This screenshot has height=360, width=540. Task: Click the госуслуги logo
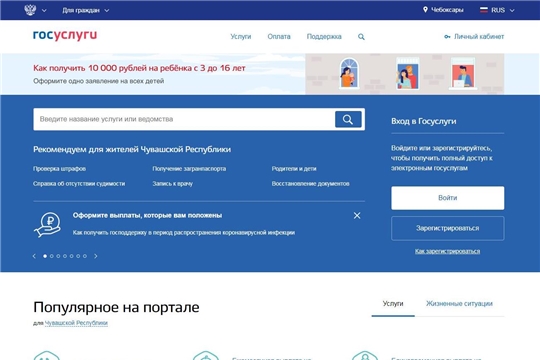point(65,35)
